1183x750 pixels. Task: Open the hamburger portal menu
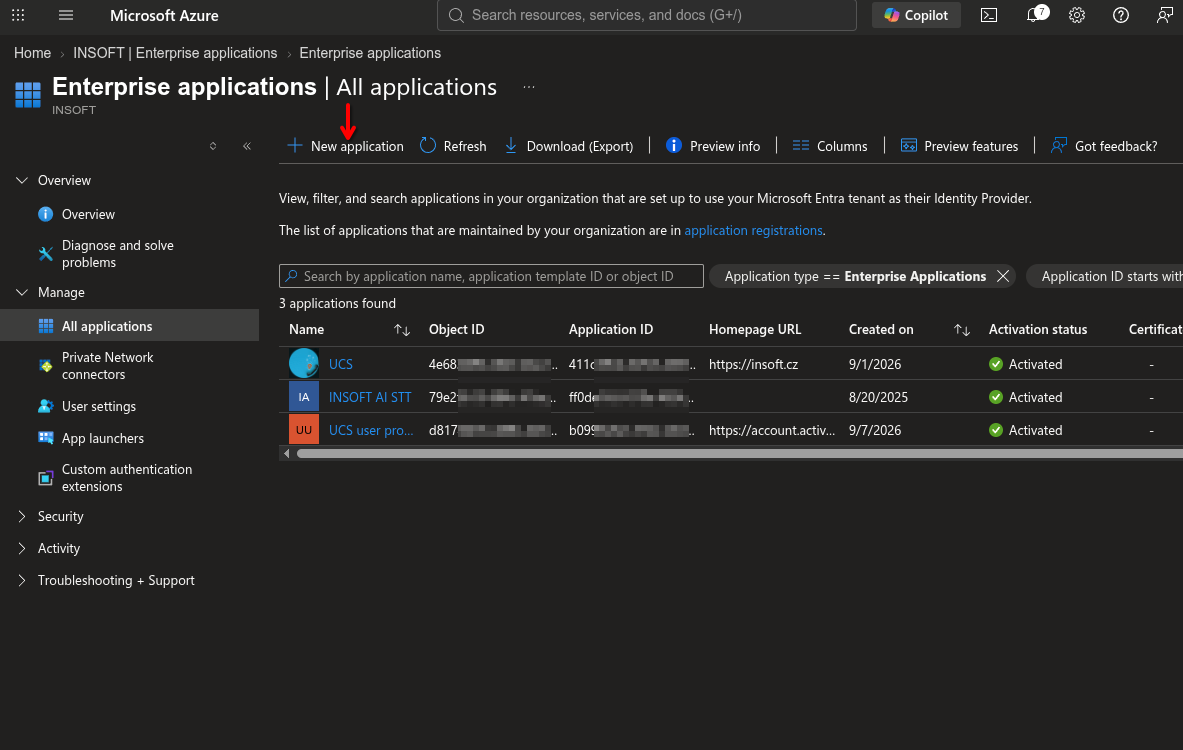[66, 15]
